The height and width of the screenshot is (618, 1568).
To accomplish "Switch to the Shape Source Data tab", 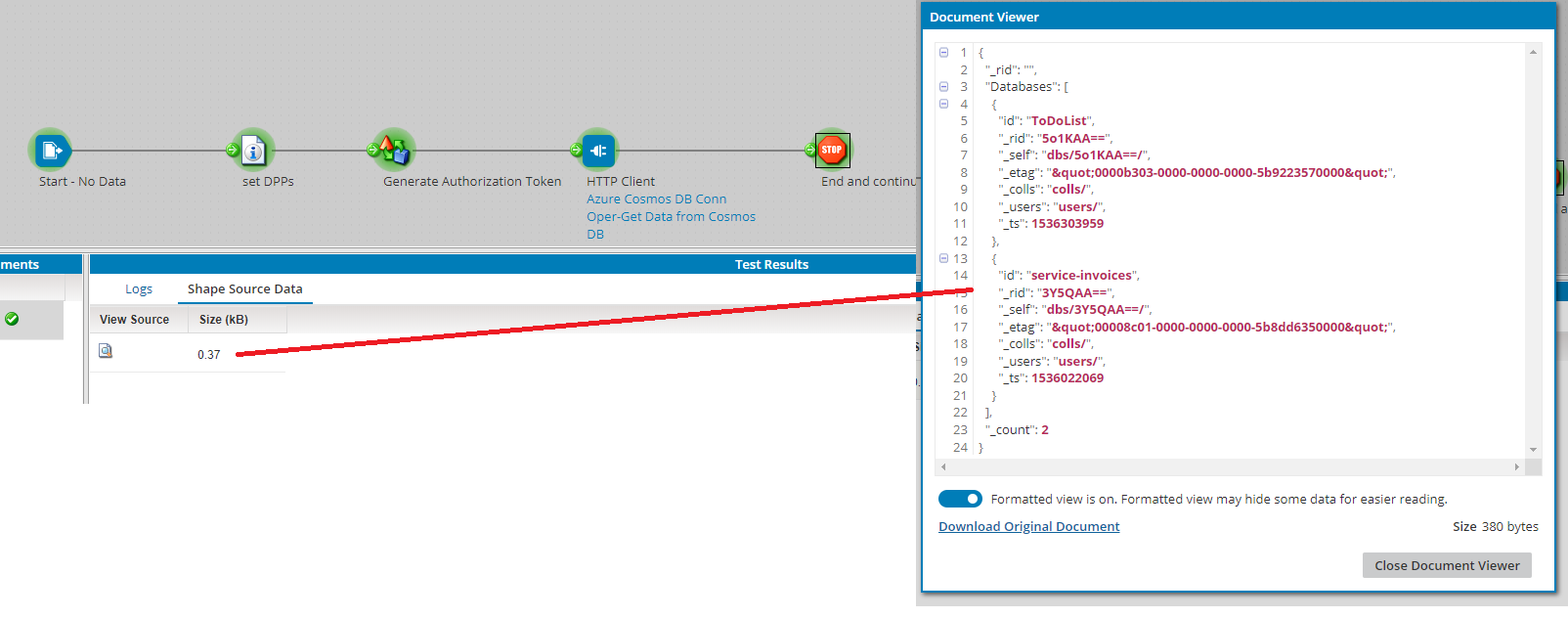I will pyautogui.click(x=245, y=289).
